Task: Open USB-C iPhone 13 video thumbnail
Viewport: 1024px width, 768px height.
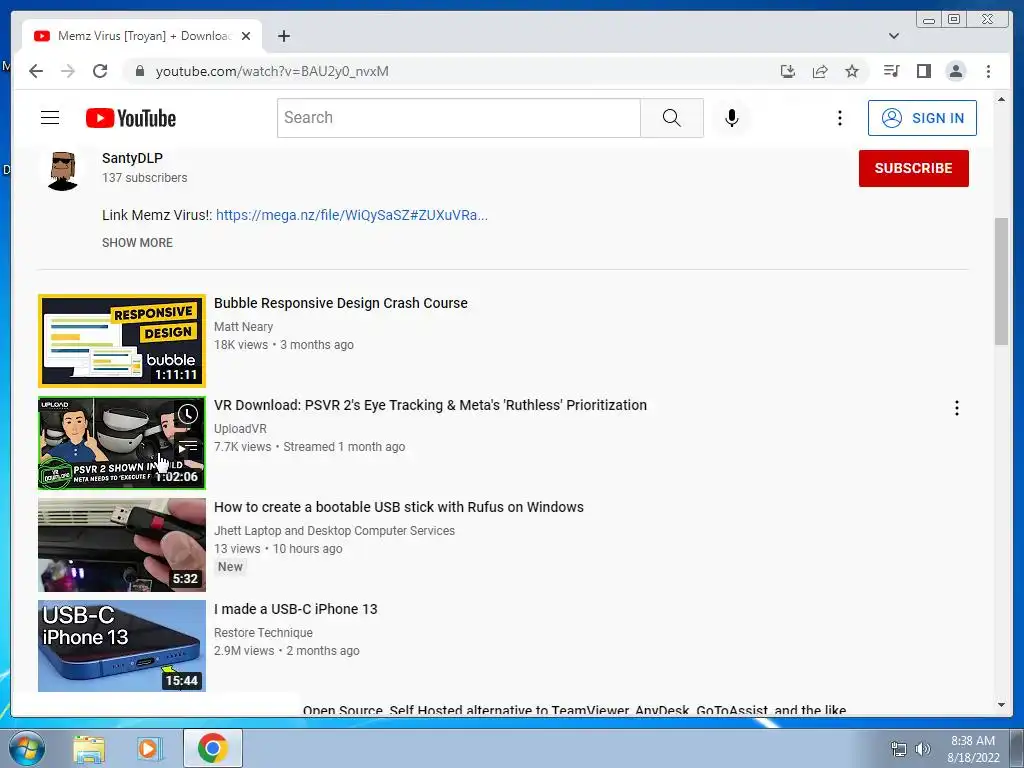Action: coord(121,646)
